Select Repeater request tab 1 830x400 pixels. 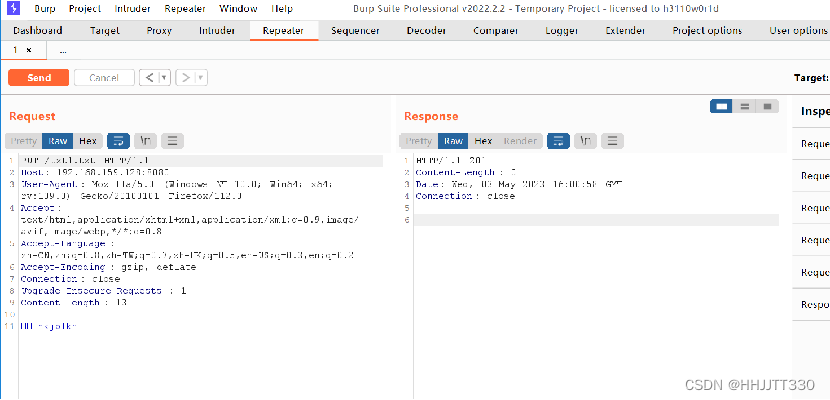click(16, 50)
